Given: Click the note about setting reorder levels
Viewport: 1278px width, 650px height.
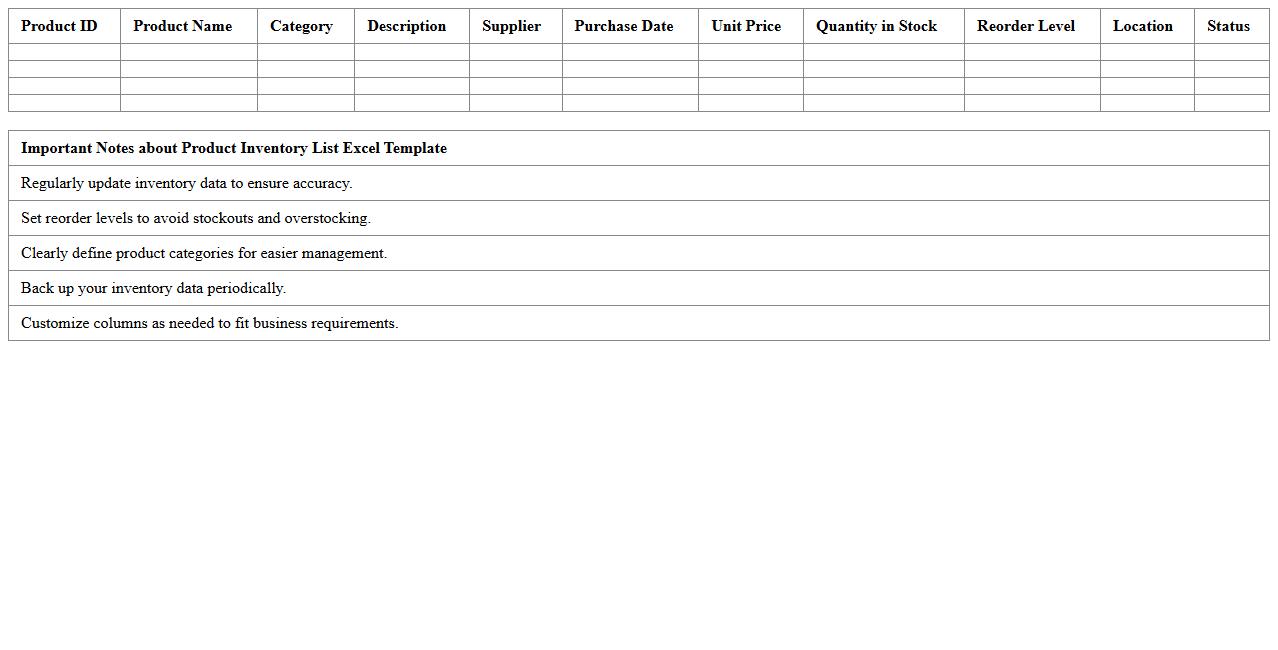Looking at the screenshot, I should 196,218.
